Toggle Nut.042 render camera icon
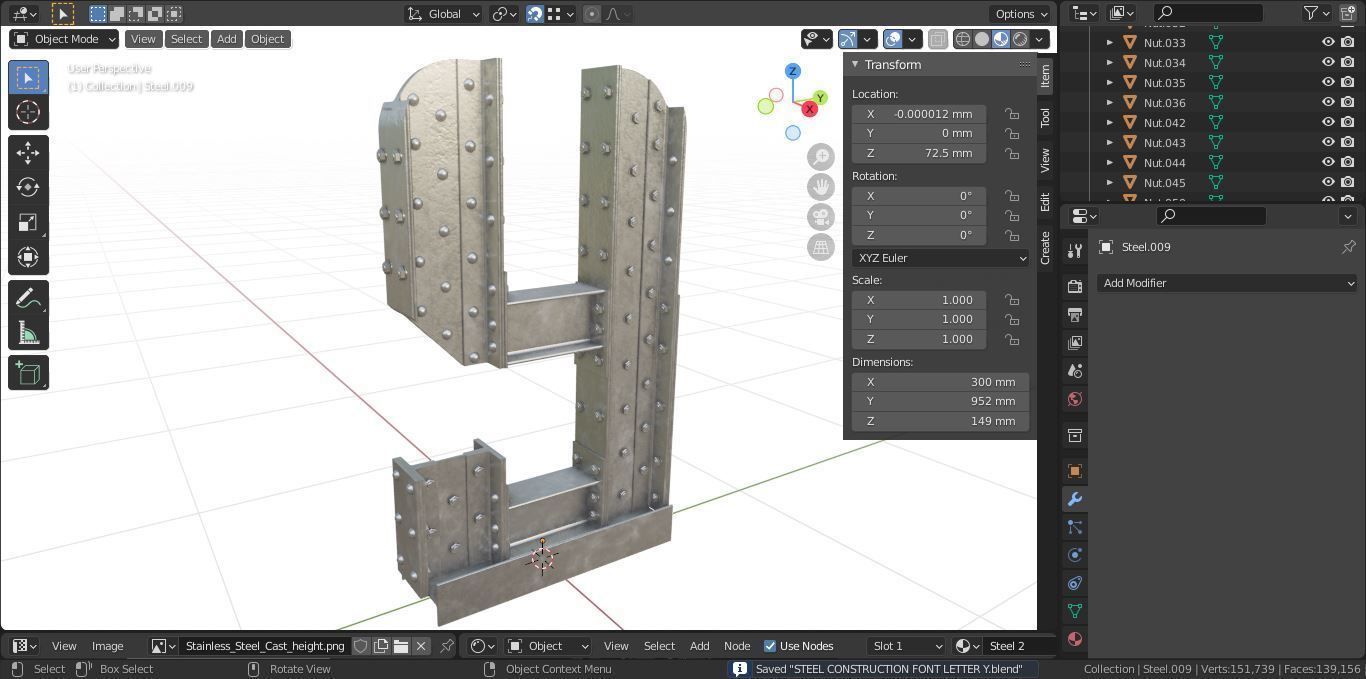 (1348, 122)
